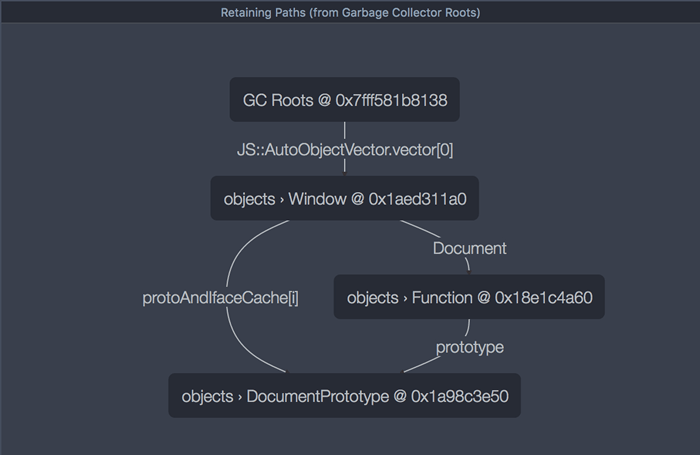Click the chevron separator in the DocumentPrototype node

(240, 397)
